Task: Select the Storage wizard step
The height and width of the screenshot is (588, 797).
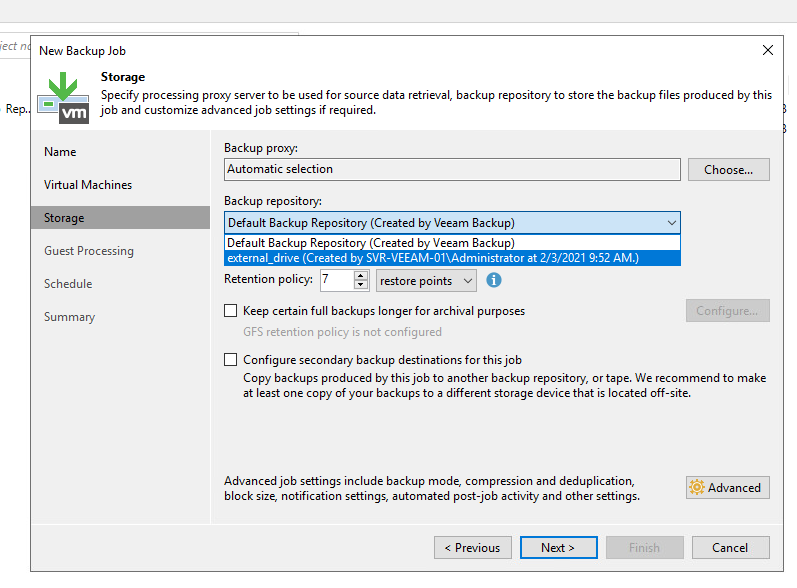Action: click(x=120, y=218)
